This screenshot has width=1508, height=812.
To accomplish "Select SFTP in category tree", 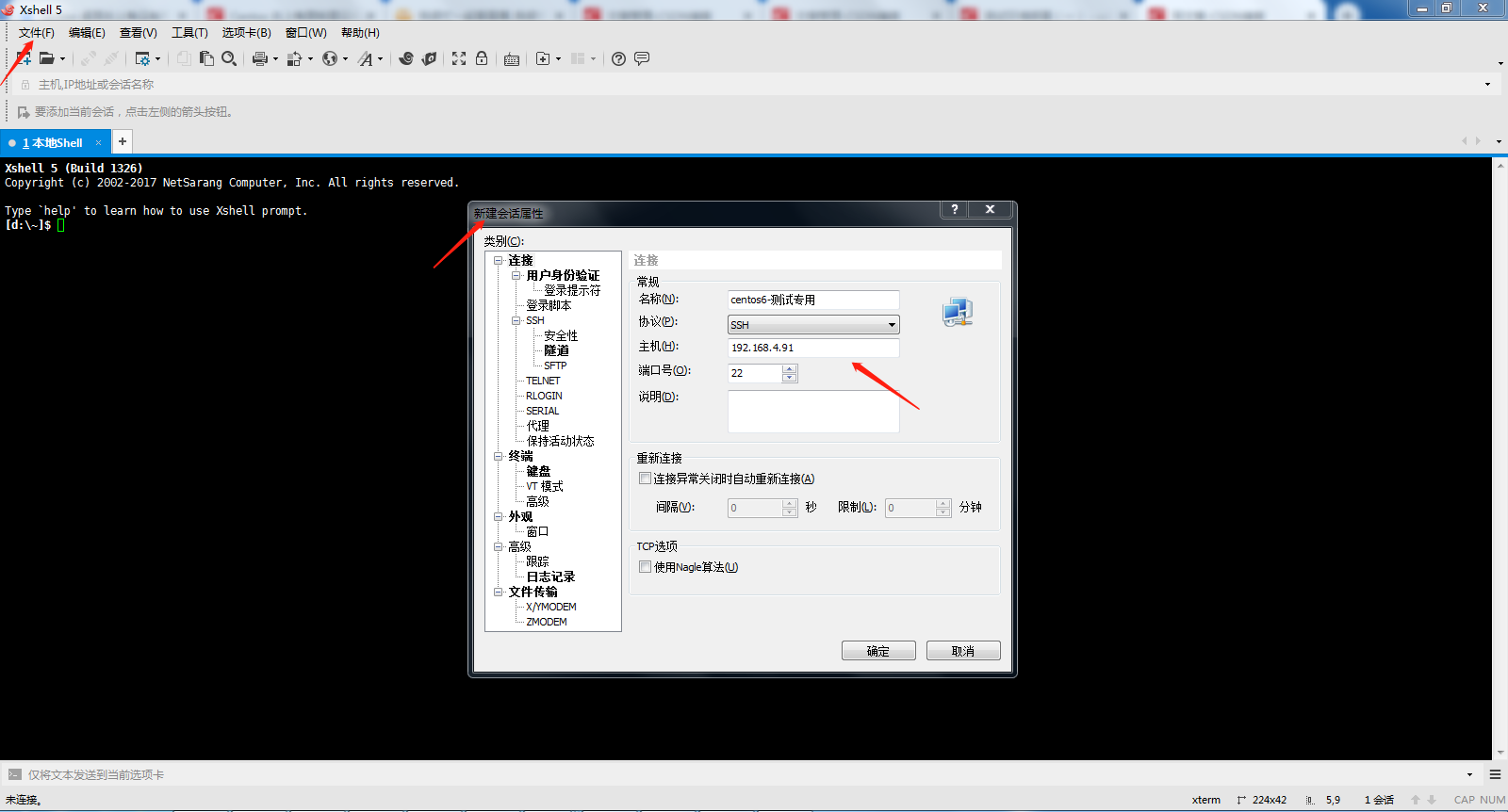I will coord(555,365).
